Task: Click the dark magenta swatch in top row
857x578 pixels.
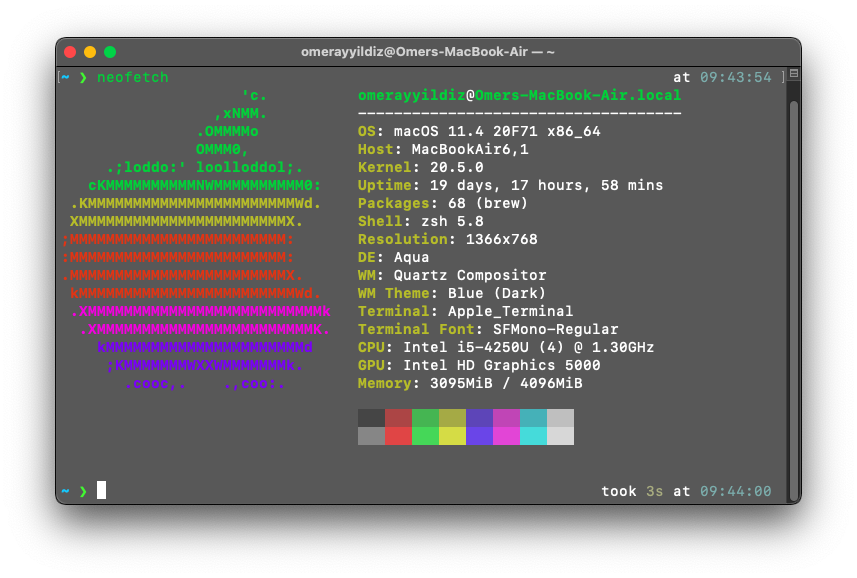Action: point(507,418)
